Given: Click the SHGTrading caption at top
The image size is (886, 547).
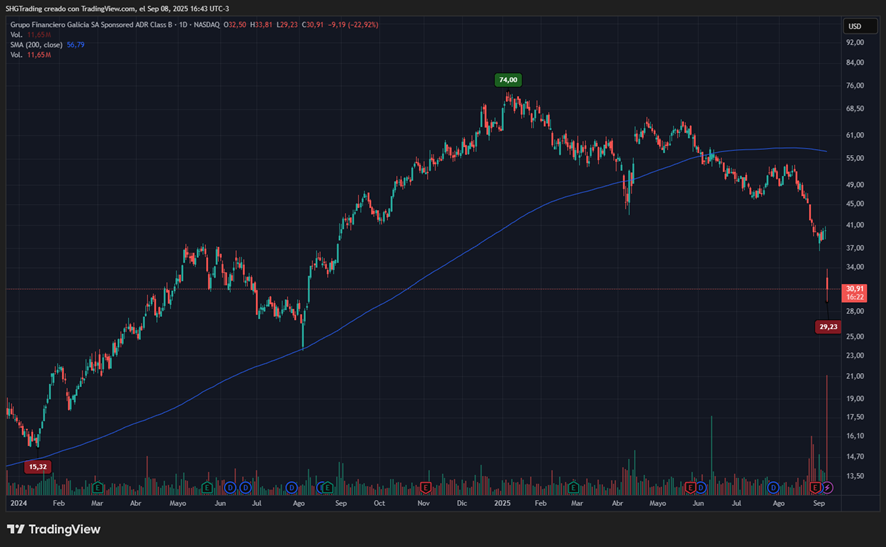Looking at the screenshot, I should coord(117,8).
